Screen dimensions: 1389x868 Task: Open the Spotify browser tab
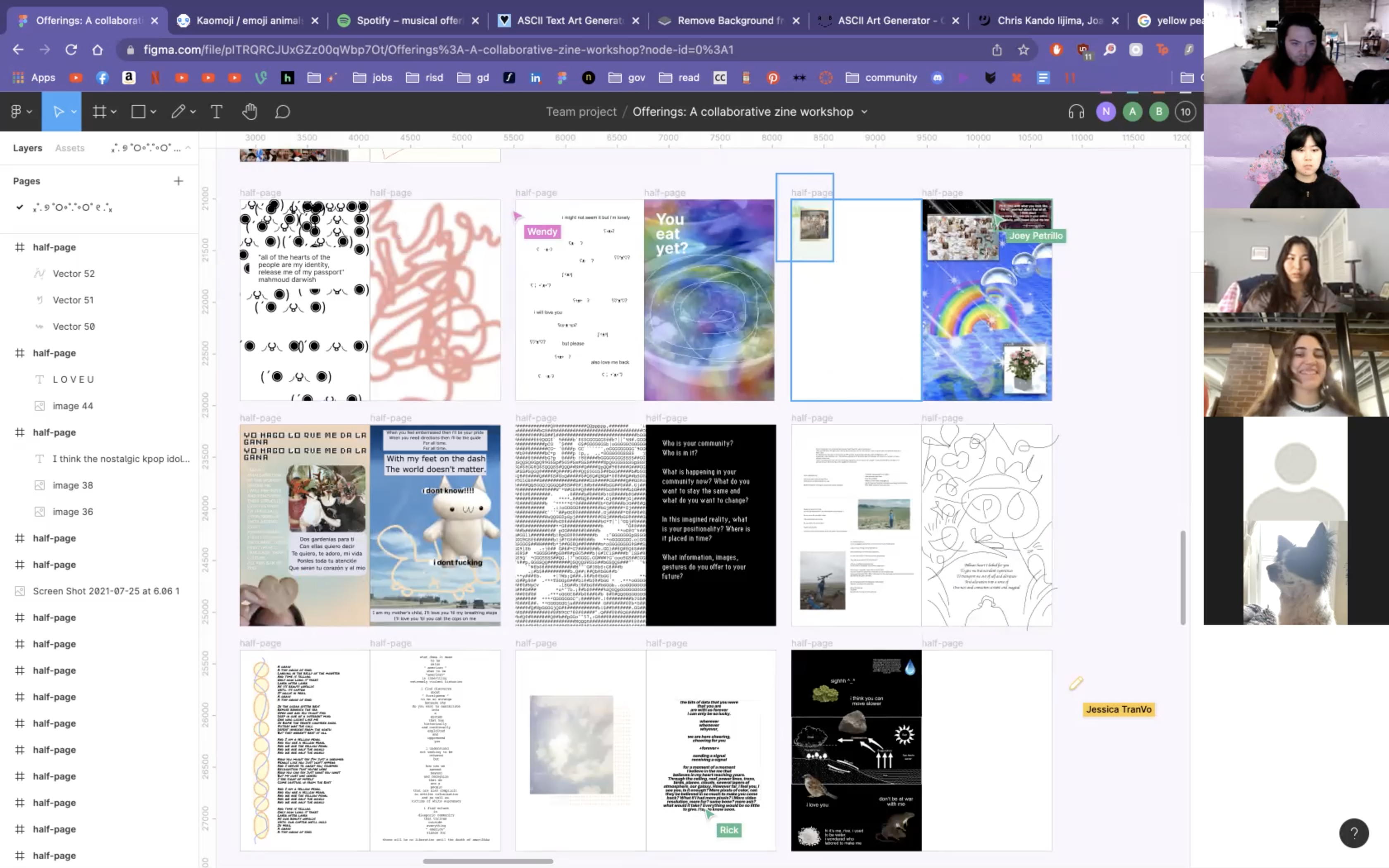click(408, 21)
